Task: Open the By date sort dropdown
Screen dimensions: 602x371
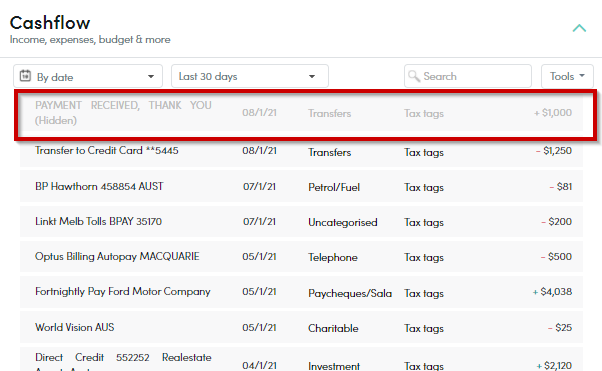Action: click(x=88, y=76)
